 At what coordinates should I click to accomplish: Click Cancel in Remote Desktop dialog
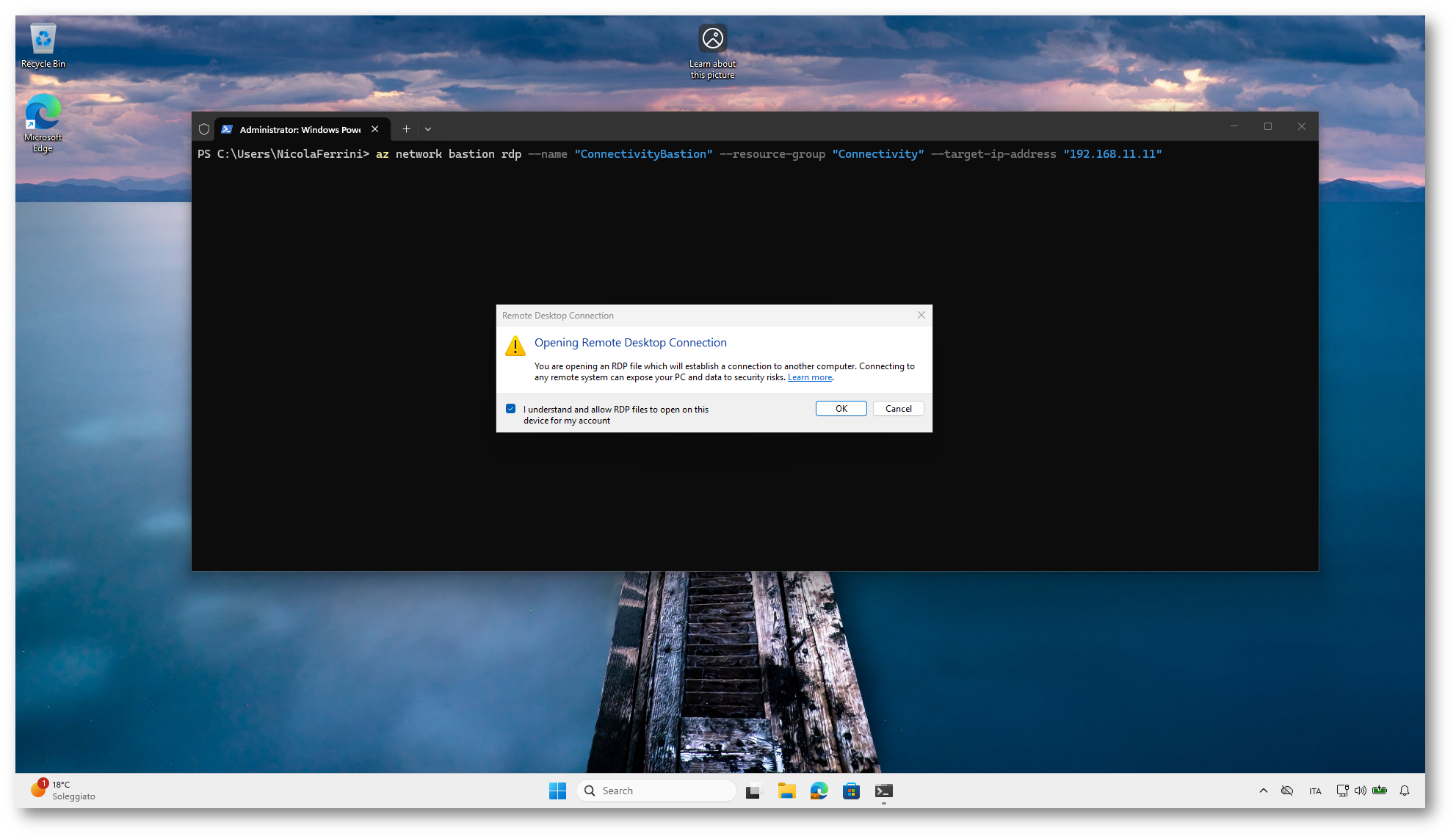(x=898, y=409)
